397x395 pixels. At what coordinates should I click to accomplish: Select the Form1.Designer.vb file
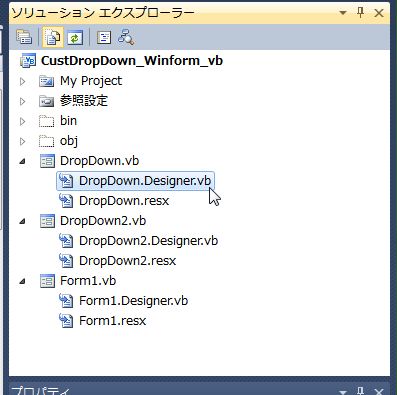[133, 301]
